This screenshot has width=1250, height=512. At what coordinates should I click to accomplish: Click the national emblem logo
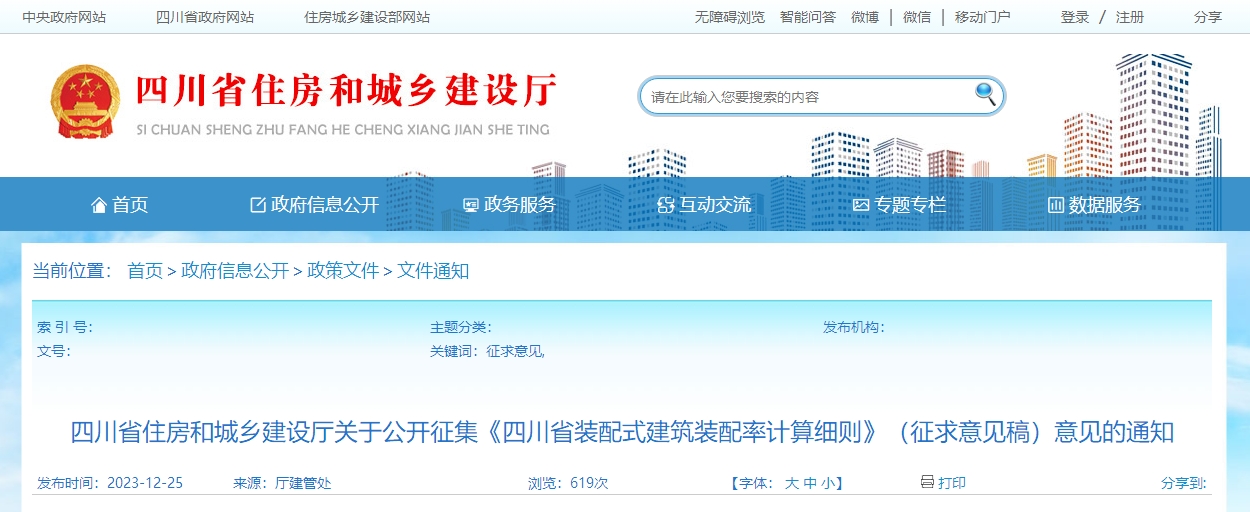point(85,102)
